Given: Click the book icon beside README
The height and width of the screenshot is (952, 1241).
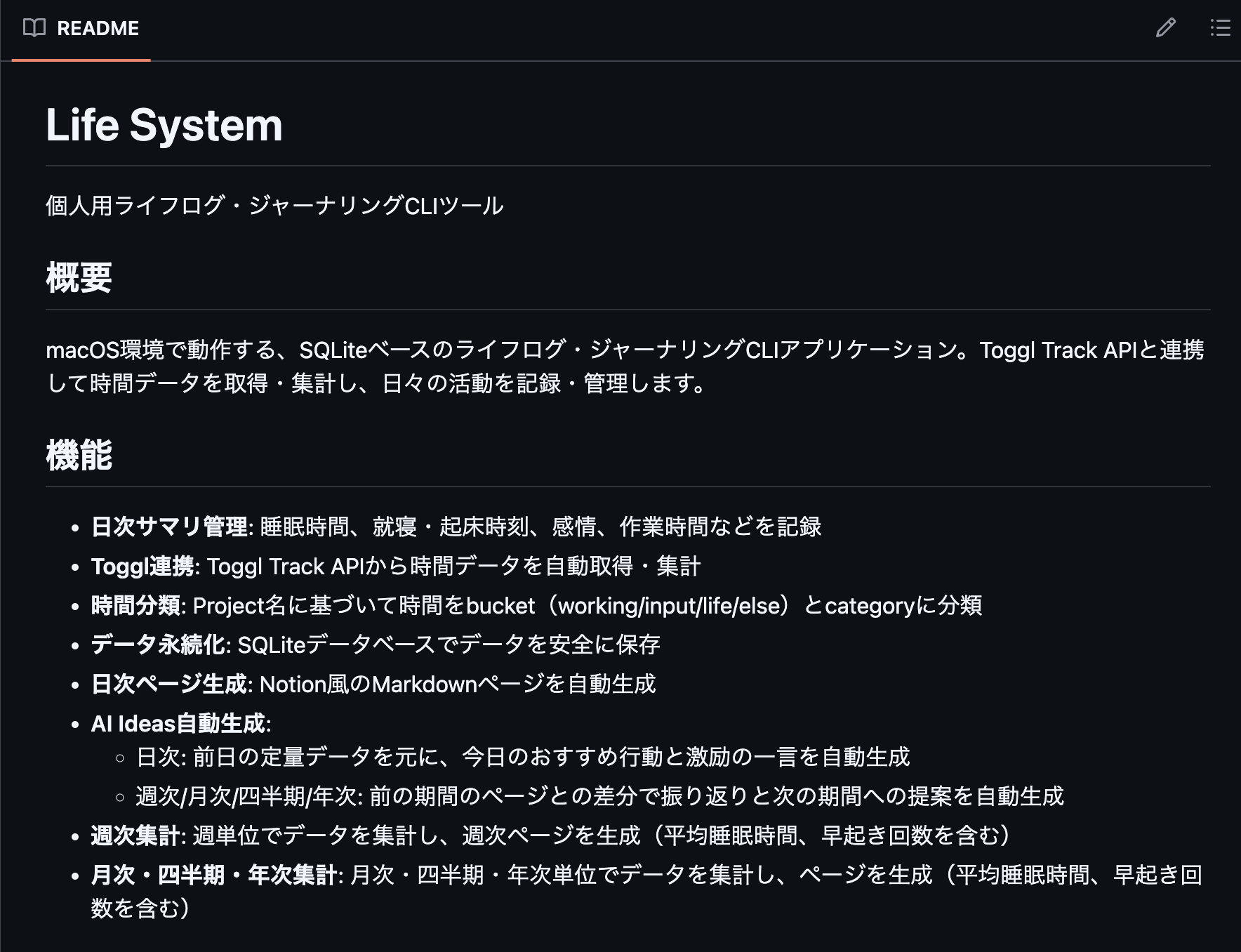Looking at the screenshot, I should [x=34, y=28].
